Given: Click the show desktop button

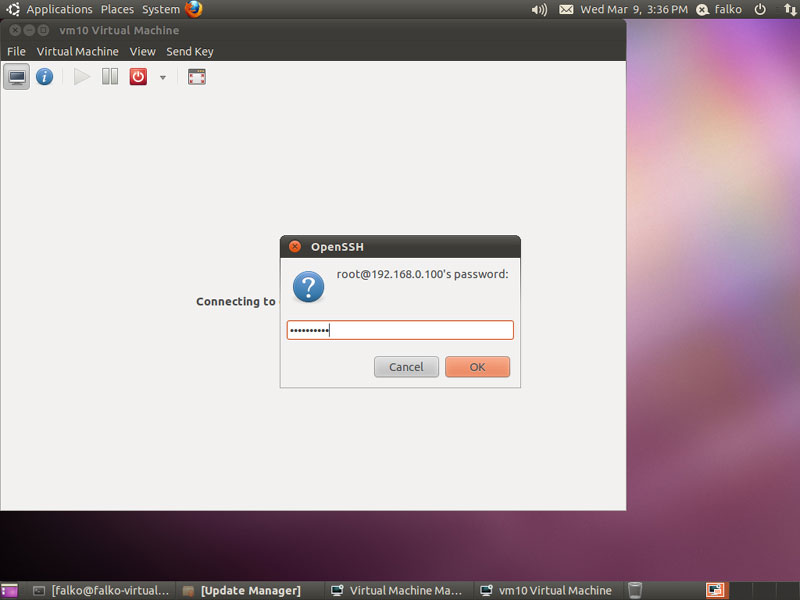Looking at the screenshot, I should pos(9,590).
